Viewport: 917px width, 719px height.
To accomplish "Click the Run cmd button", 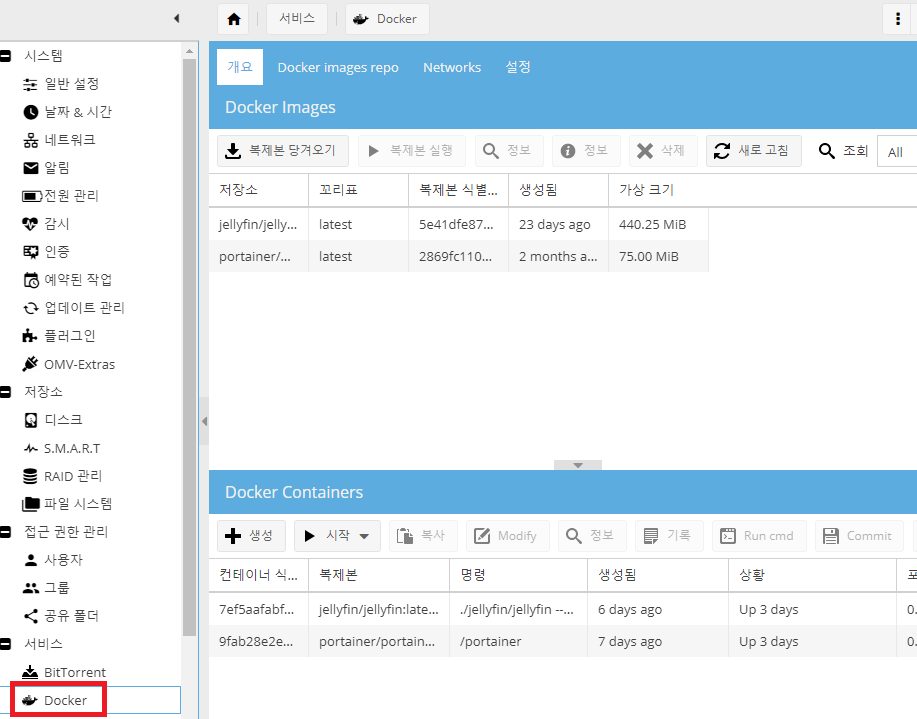I will tap(759, 536).
